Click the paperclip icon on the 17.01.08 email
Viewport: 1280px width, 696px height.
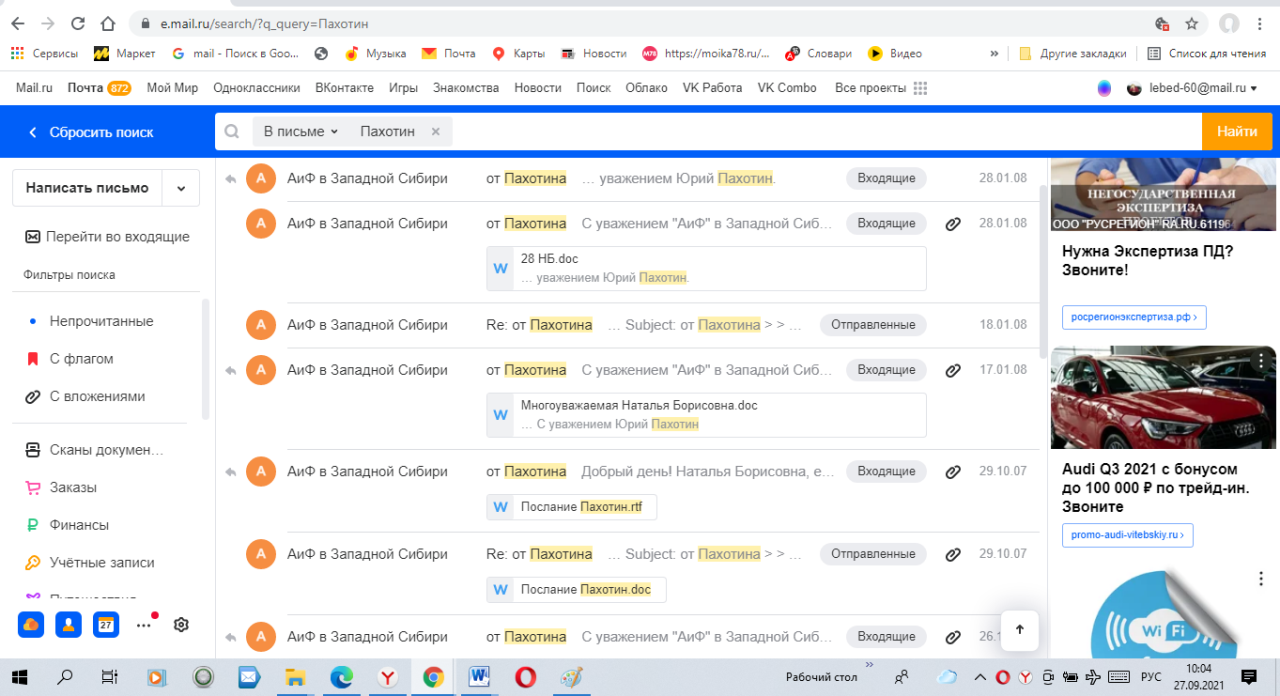[x=953, y=370]
